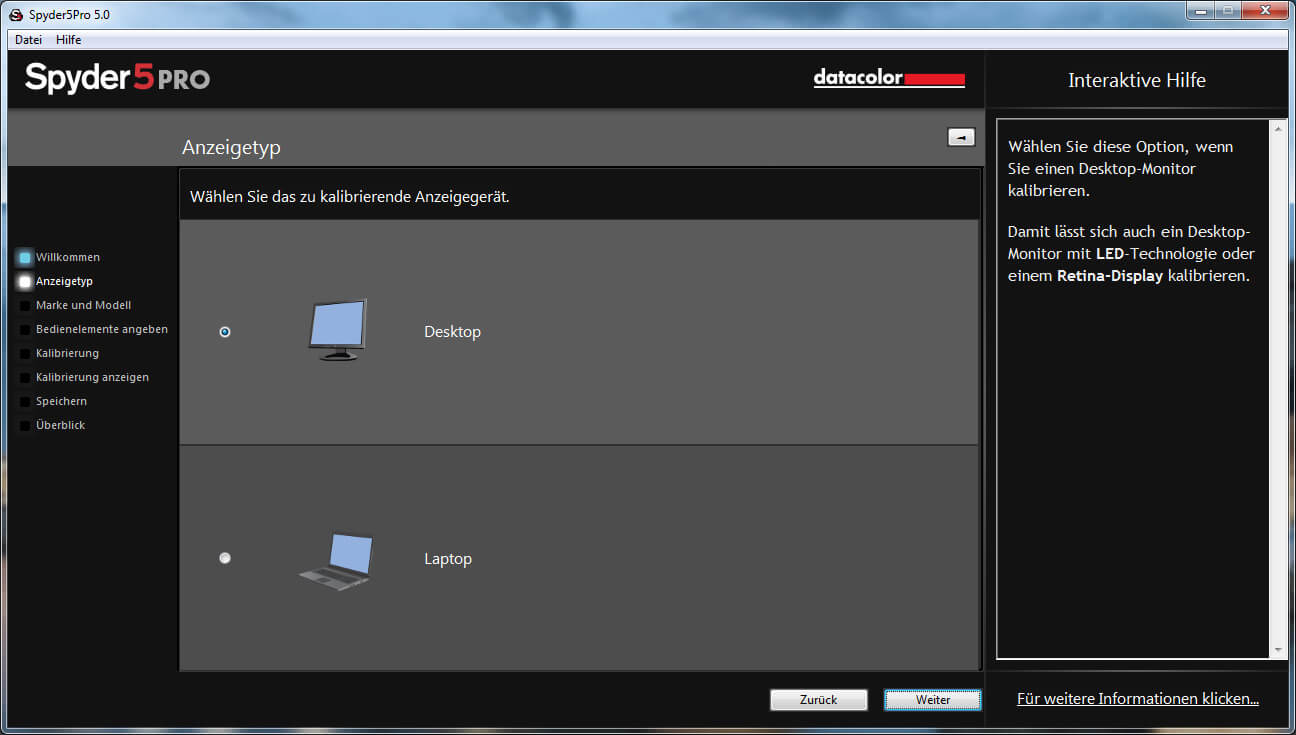The height and width of the screenshot is (735, 1296).
Task: Click the Spyder5PRO logo in header
Action: [117, 78]
